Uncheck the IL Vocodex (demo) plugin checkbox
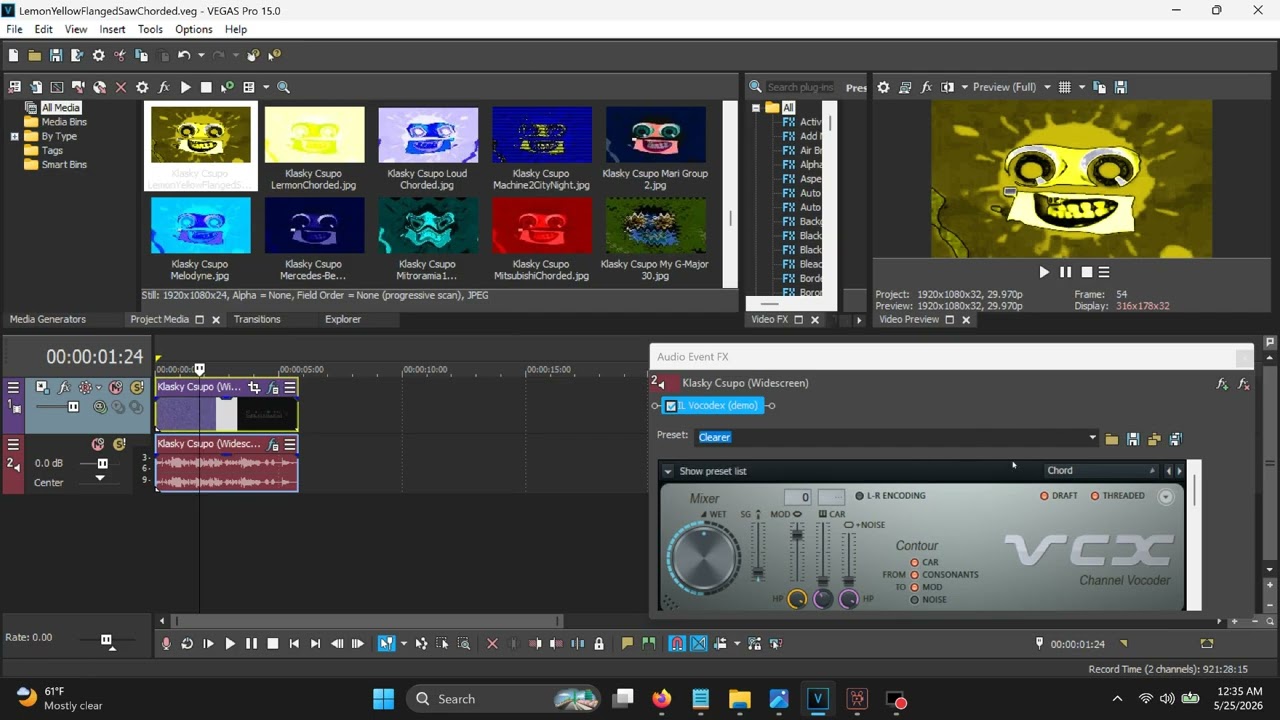Image resolution: width=1280 pixels, height=720 pixels. click(x=671, y=406)
